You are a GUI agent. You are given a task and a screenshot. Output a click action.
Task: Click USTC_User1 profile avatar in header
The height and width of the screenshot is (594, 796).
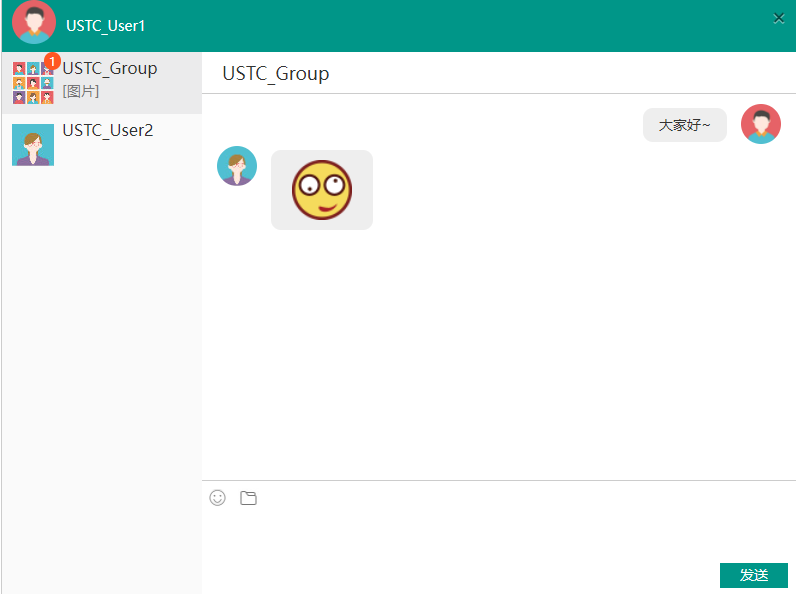[34, 23]
